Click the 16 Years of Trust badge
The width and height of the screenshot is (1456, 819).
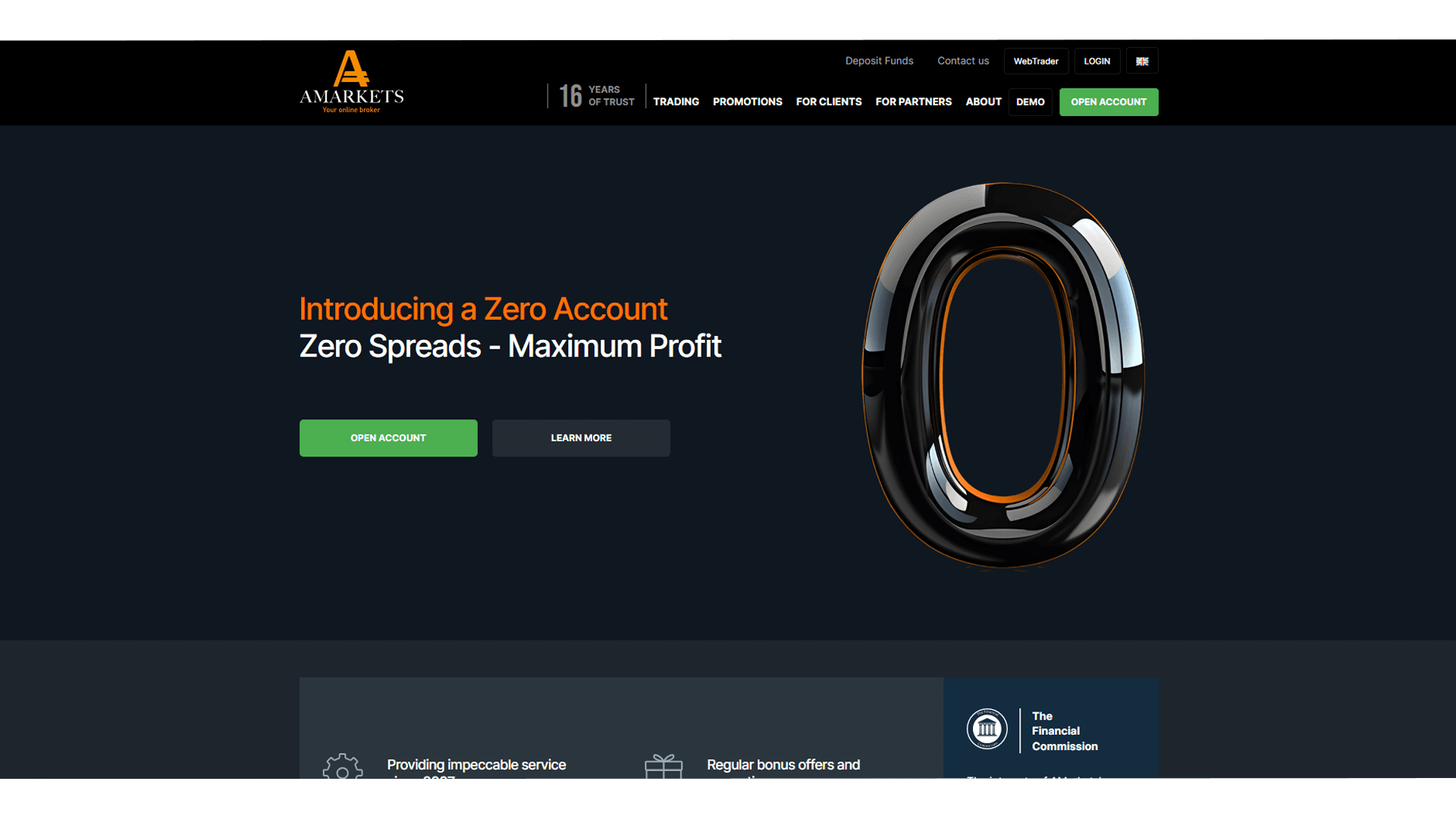point(597,96)
